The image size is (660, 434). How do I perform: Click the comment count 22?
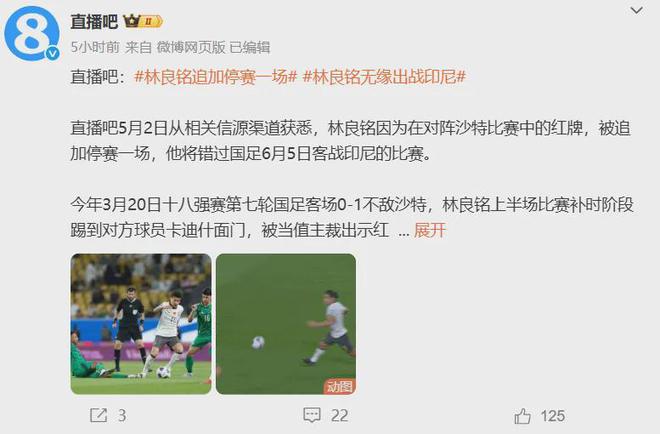(x=339, y=416)
